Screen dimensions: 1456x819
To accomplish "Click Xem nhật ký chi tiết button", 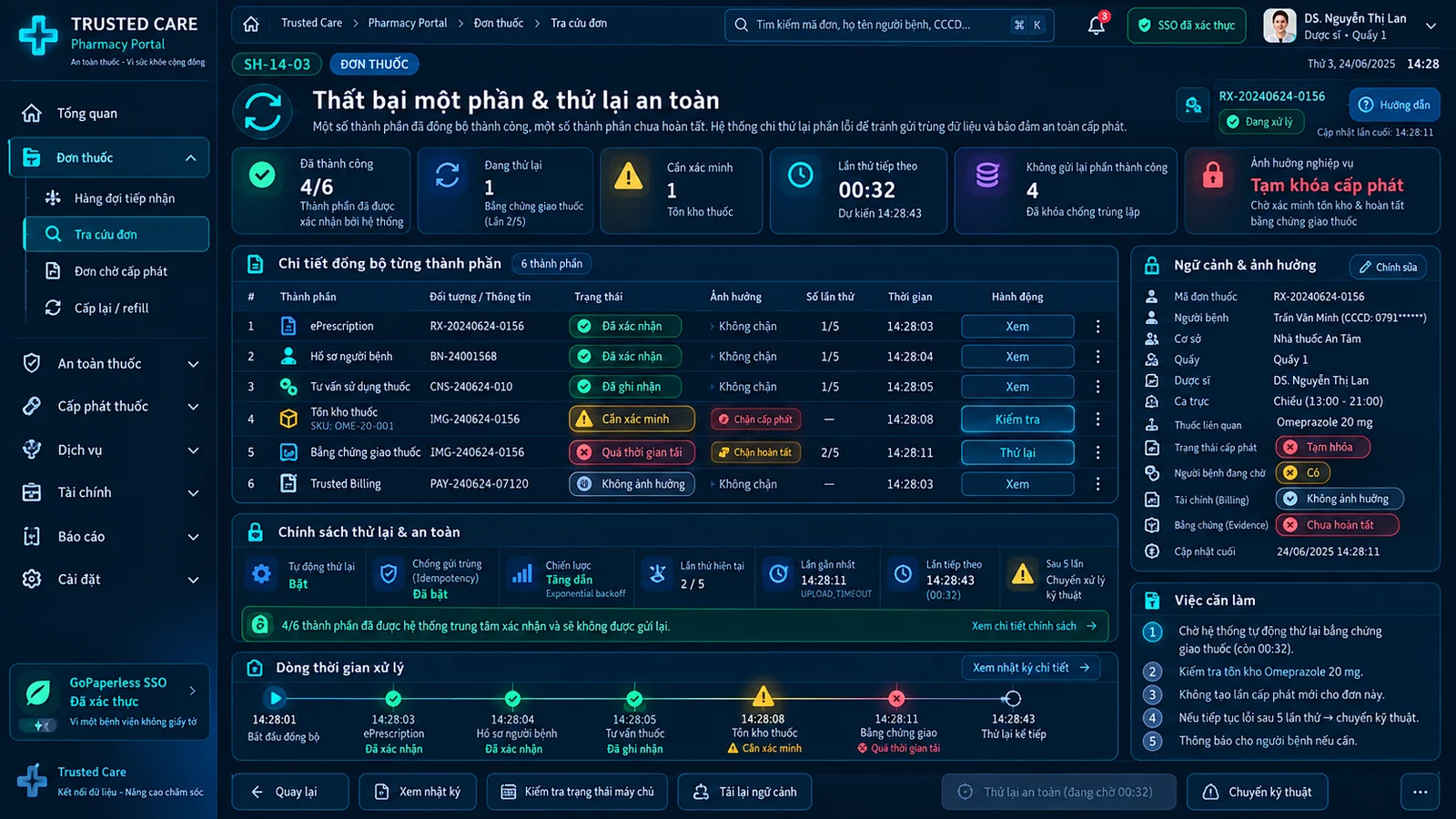I will (x=1031, y=668).
